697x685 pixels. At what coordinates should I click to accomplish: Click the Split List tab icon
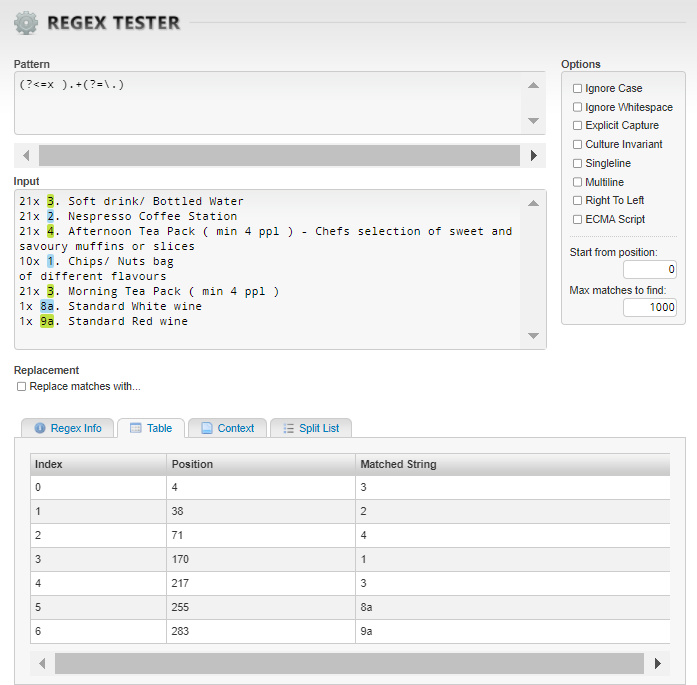[287, 428]
